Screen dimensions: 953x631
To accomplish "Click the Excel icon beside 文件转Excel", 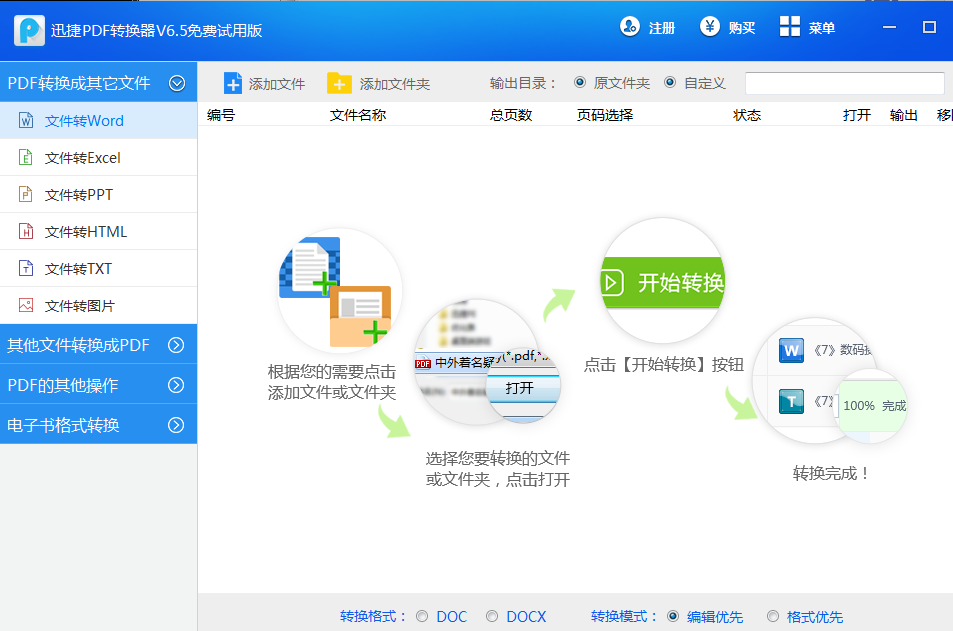I will 26,157.
